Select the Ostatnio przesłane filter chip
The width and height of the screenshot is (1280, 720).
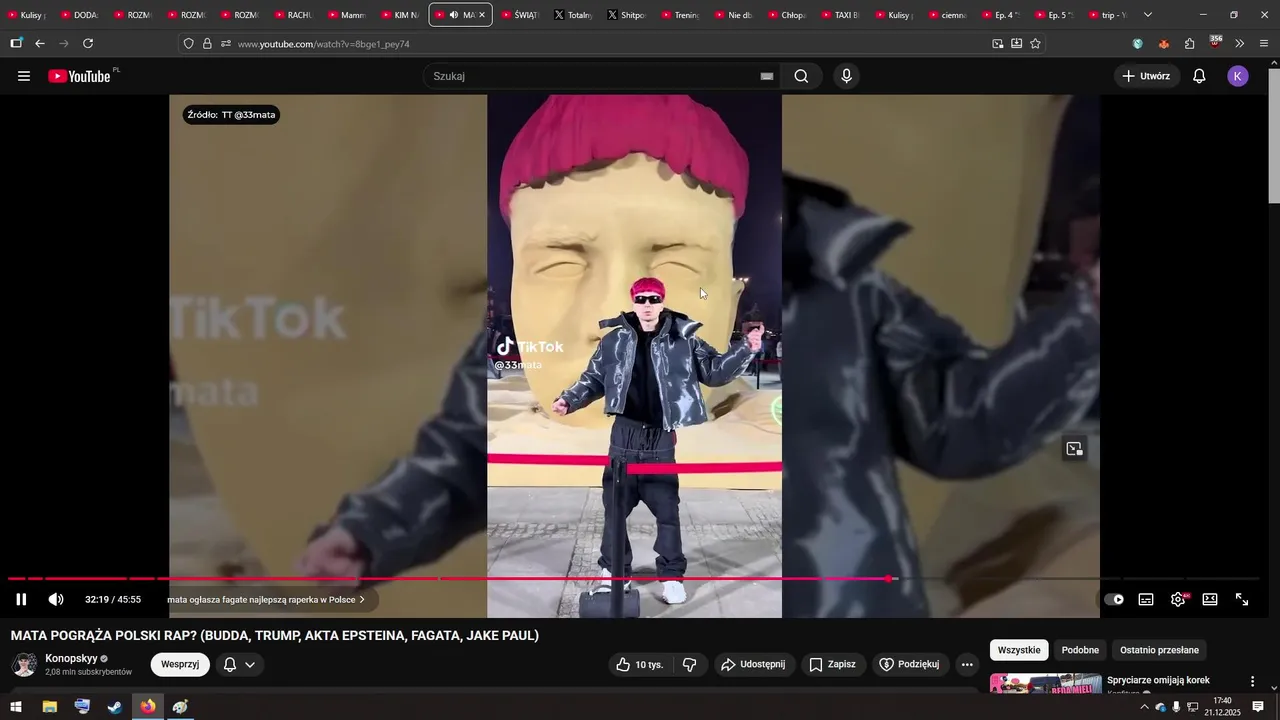(x=1159, y=650)
